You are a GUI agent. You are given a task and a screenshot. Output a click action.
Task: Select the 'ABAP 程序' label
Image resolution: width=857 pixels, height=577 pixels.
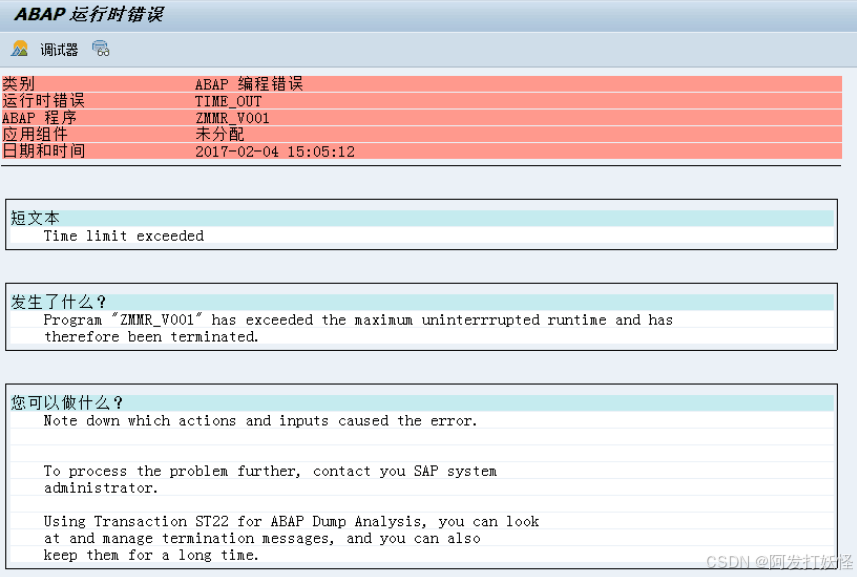(39, 117)
